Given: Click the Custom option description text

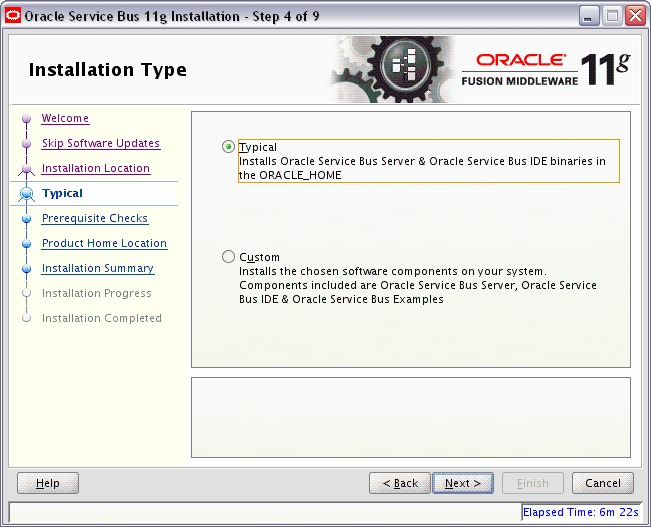Looking at the screenshot, I should (x=418, y=285).
